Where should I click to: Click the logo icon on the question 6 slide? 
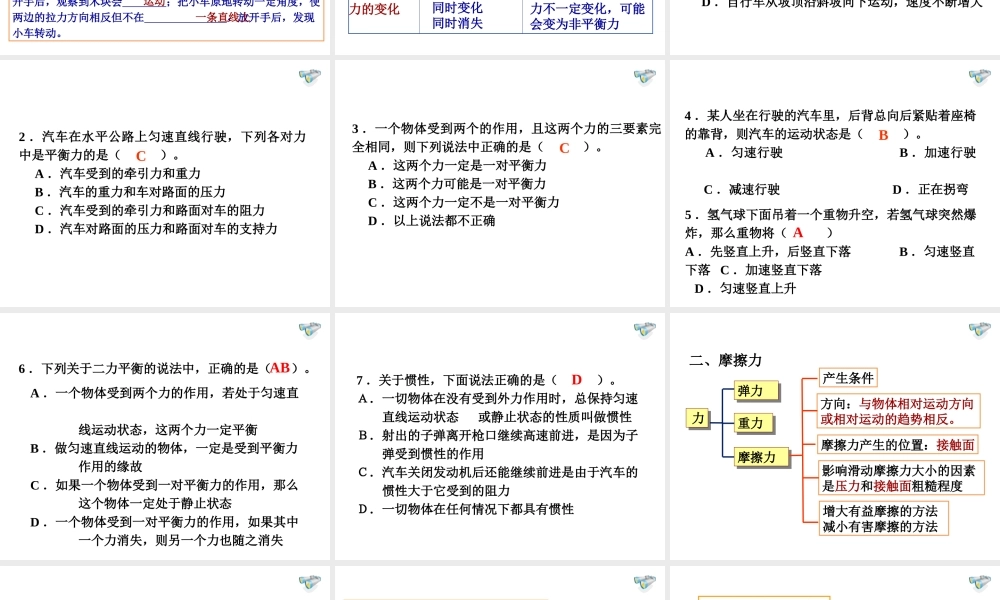[x=310, y=329]
